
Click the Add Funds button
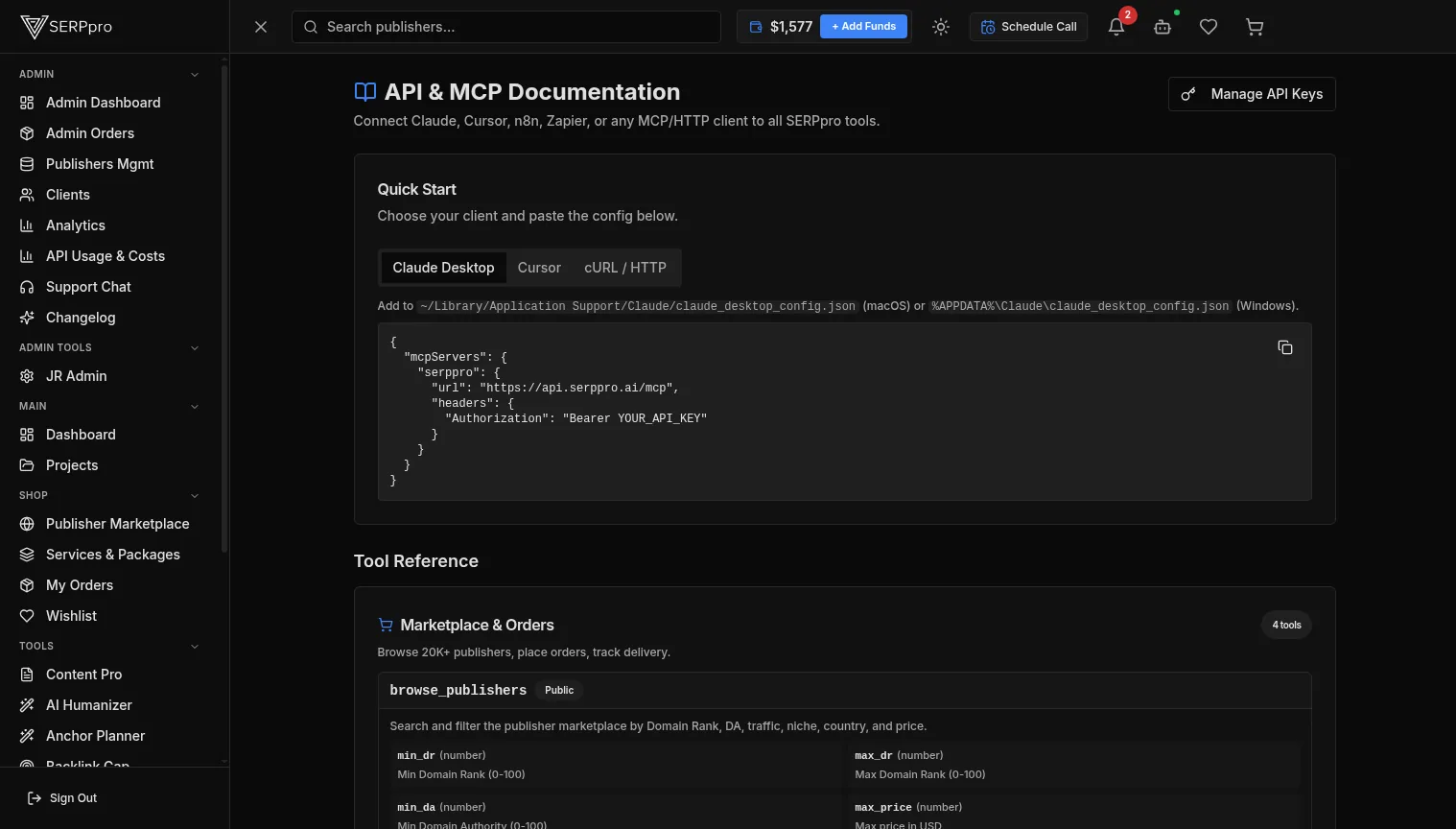tap(863, 26)
